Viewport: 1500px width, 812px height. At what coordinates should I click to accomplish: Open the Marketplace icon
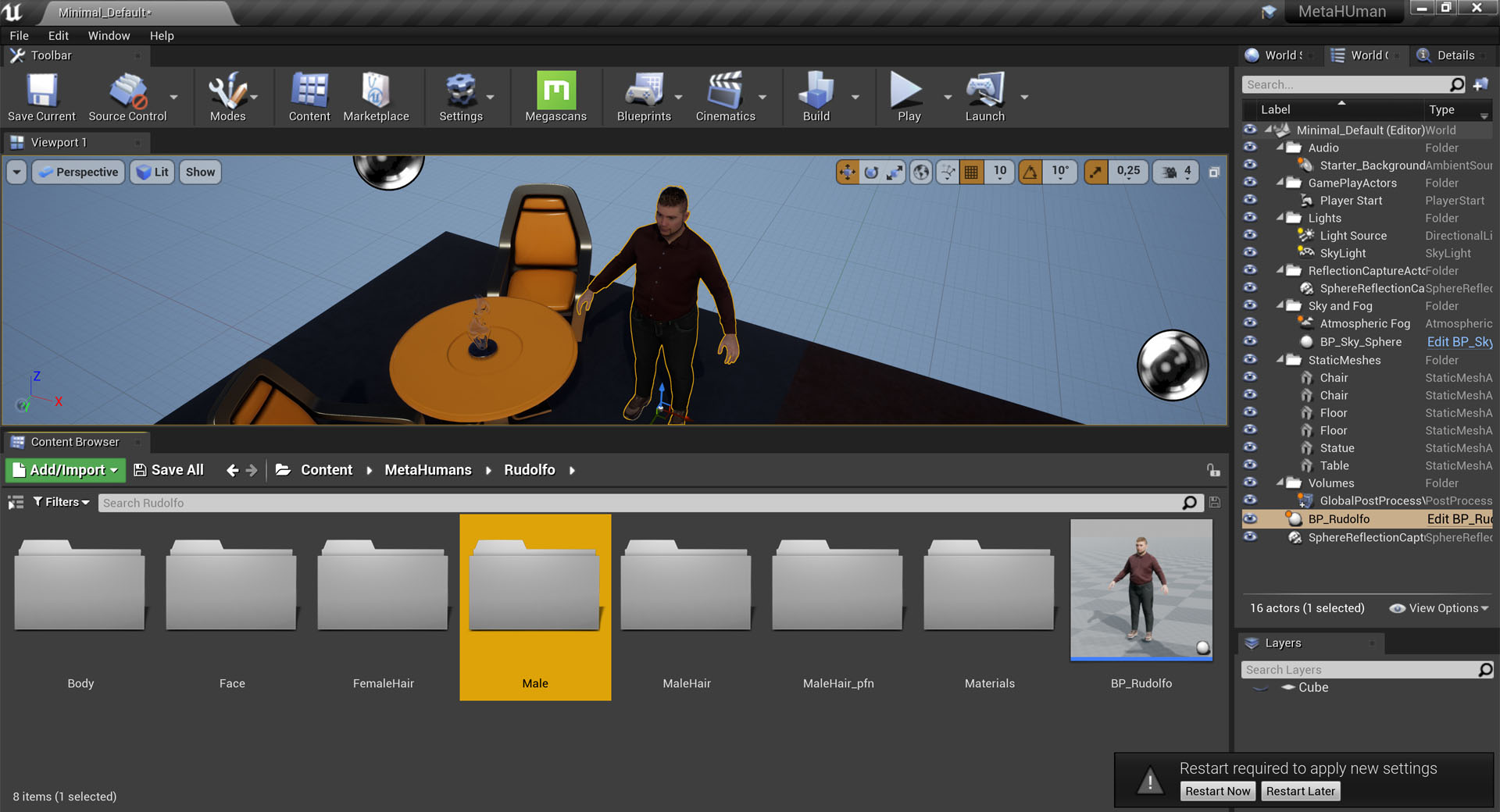376,97
